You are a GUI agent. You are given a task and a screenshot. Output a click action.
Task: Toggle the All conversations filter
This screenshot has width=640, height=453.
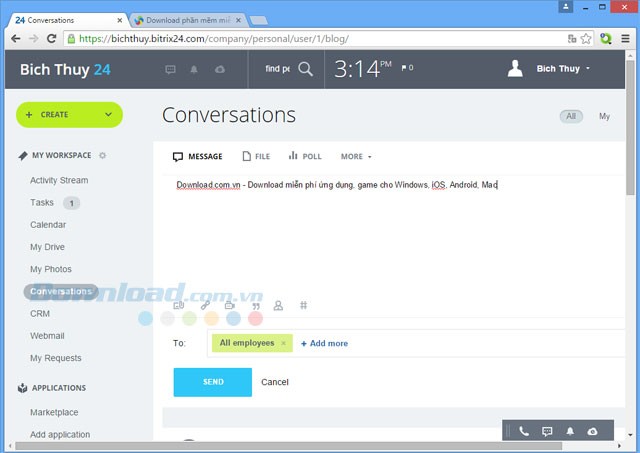tap(571, 116)
